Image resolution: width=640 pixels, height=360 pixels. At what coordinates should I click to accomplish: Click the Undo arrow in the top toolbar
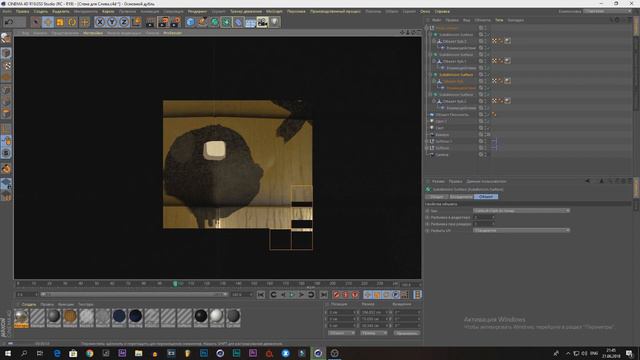9,22
